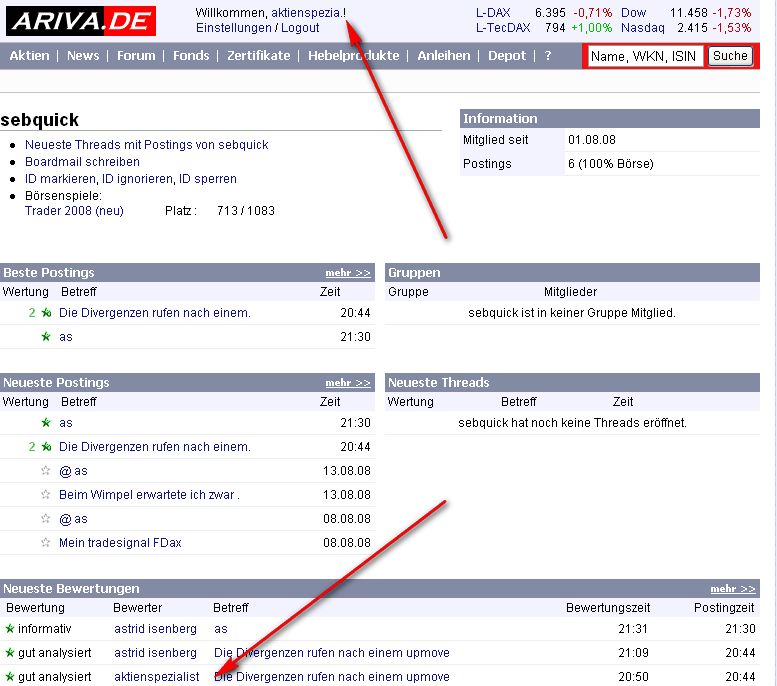Open the Anleihen menu item
This screenshot has height=686, width=777.
tap(444, 56)
